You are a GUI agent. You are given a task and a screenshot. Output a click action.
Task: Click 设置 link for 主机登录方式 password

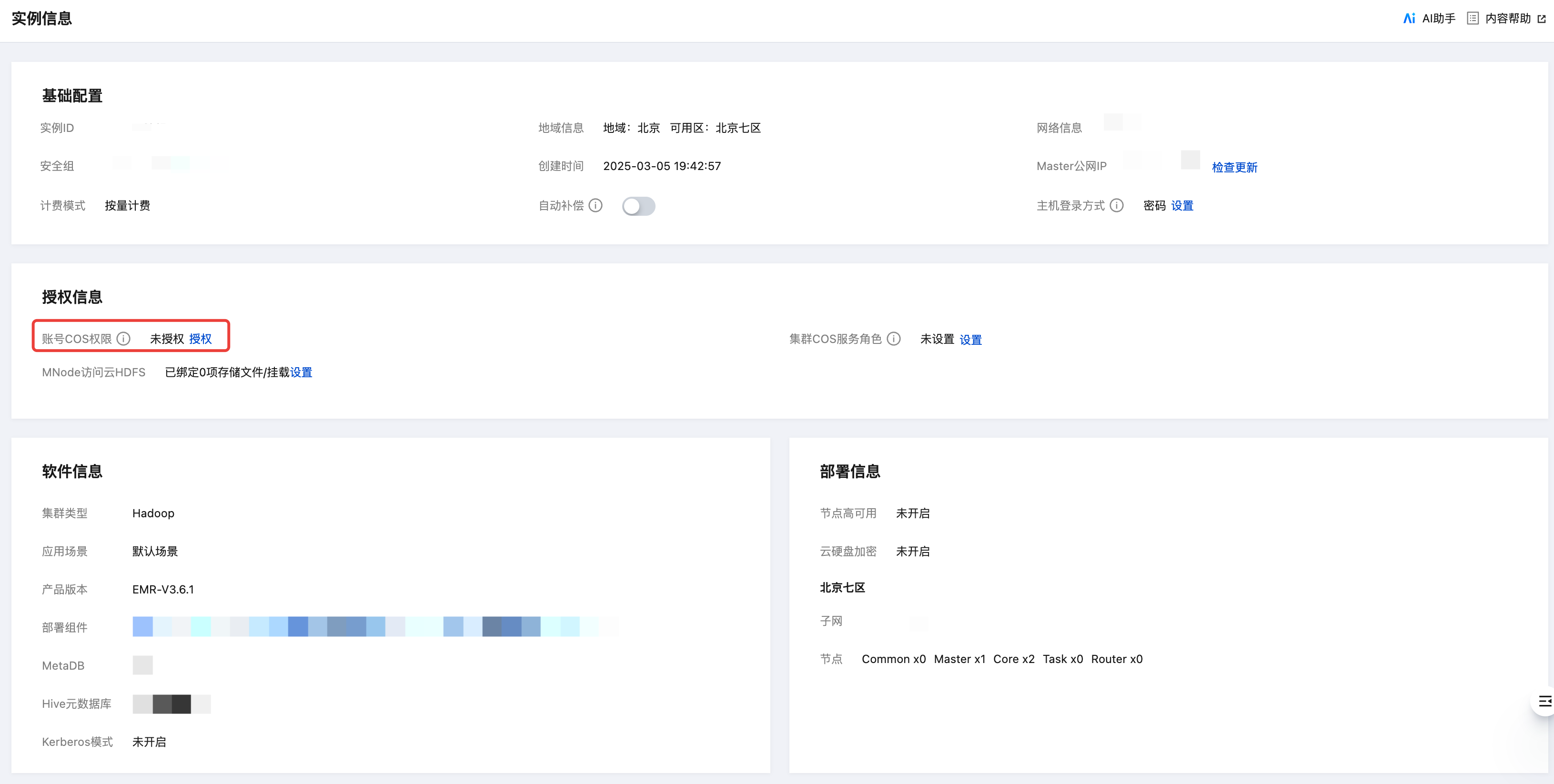(1182, 206)
